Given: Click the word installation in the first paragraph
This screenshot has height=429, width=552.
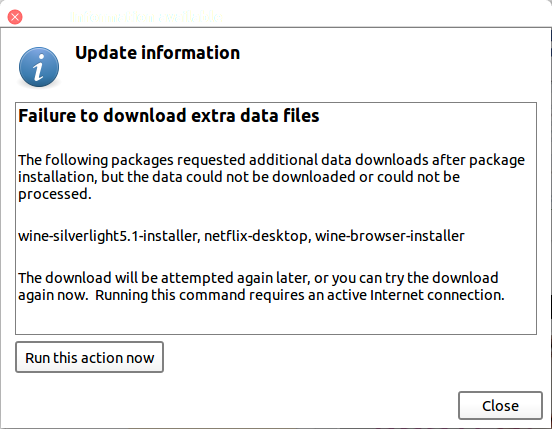Looking at the screenshot, I should tap(57, 177).
